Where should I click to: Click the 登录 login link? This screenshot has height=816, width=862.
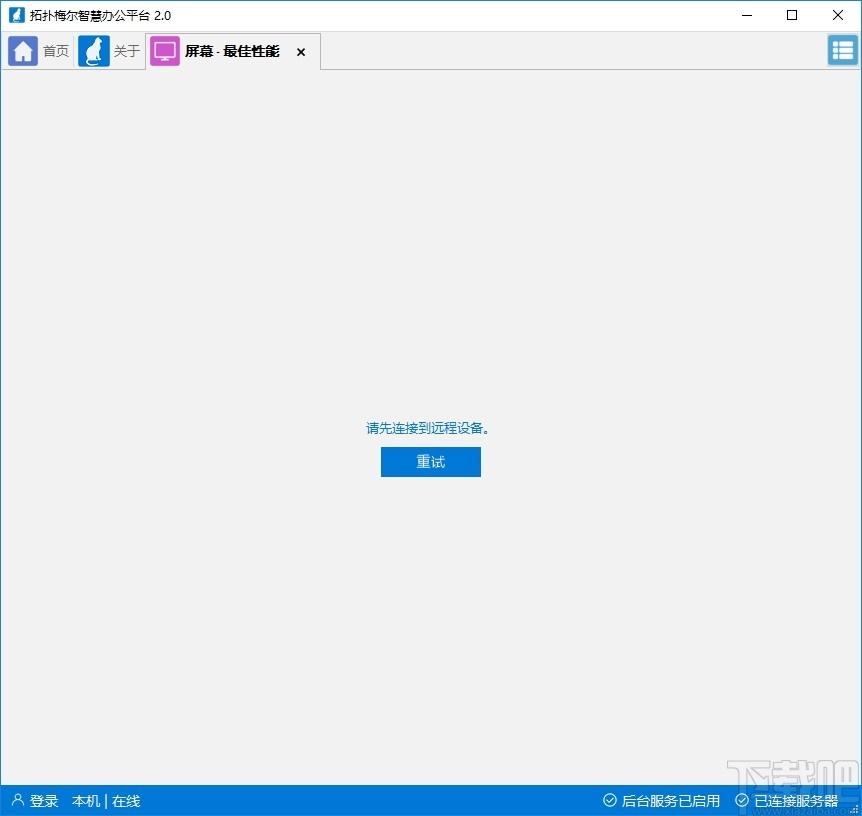click(x=44, y=801)
